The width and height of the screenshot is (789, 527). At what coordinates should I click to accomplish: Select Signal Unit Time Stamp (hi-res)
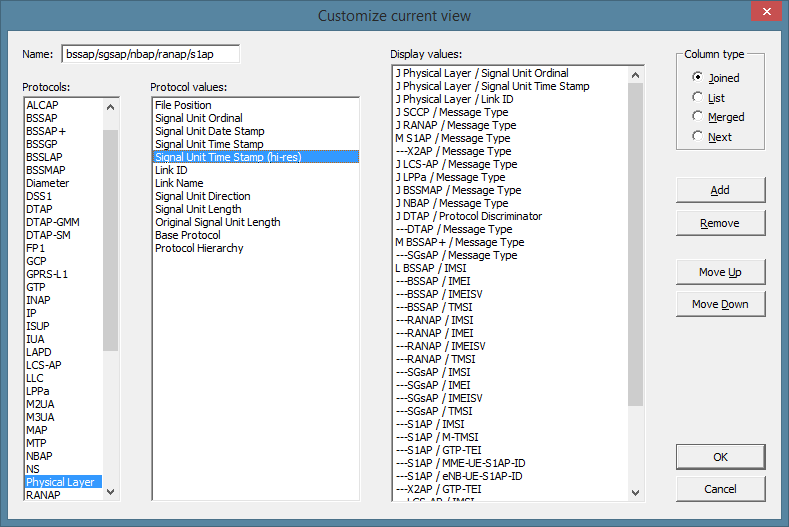click(256, 157)
